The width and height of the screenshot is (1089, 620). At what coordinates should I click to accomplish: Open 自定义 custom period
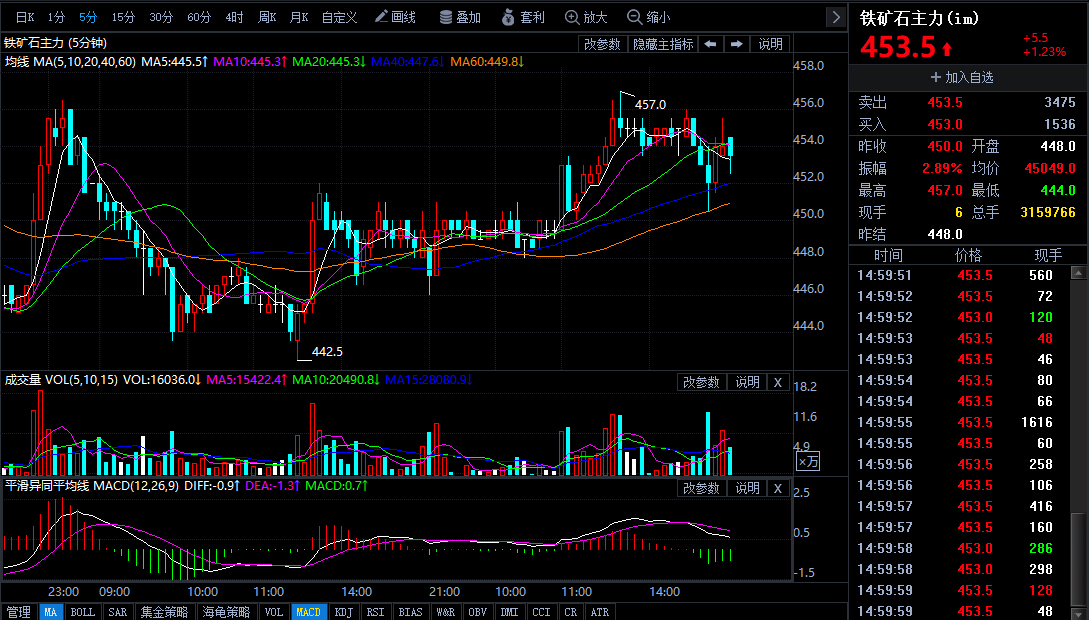(x=340, y=17)
